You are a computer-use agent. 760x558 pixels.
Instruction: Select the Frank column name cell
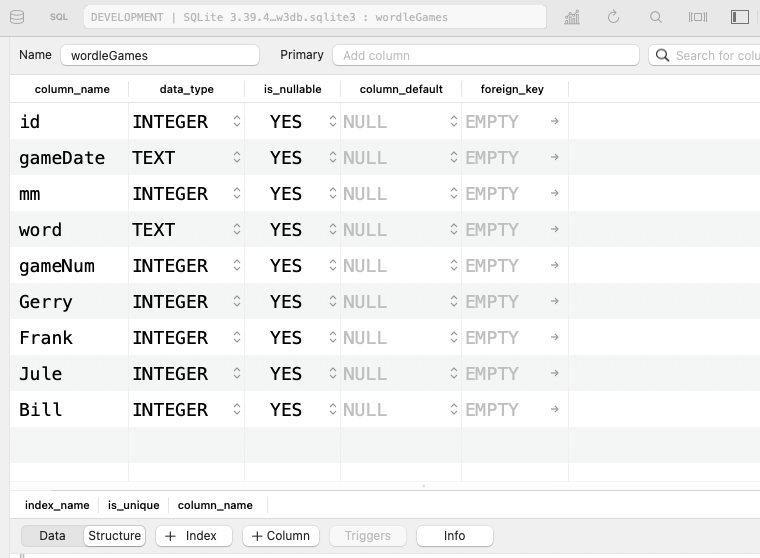click(46, 337)
